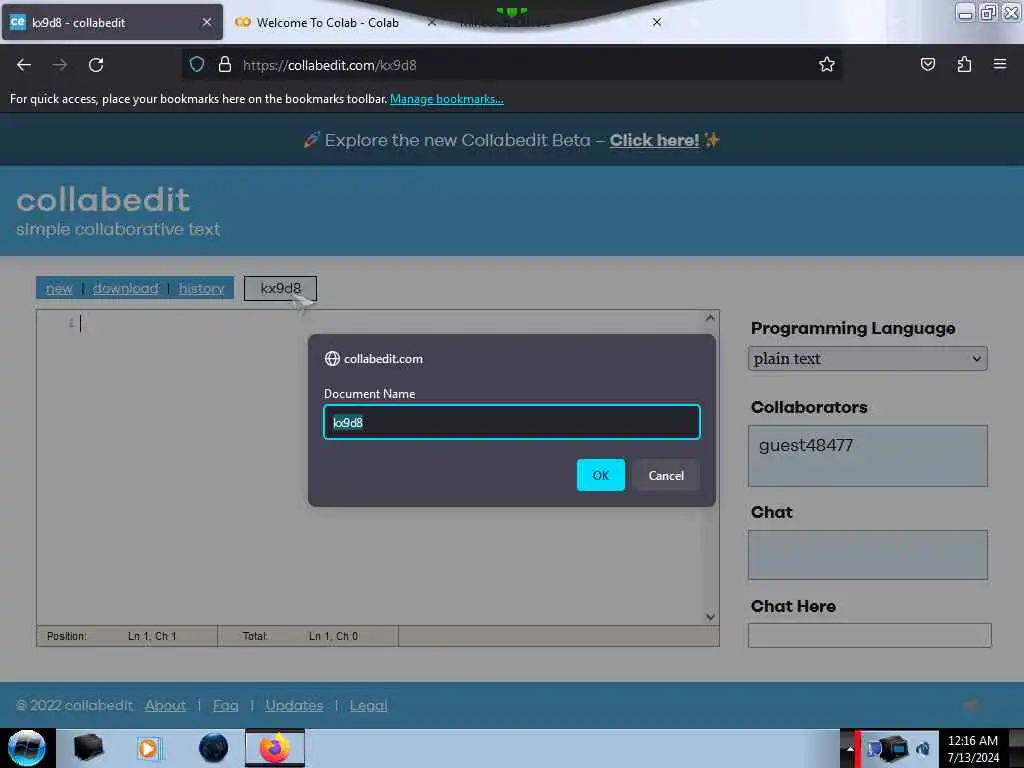Open the Extensions puzzle icon

click(964, 64)
